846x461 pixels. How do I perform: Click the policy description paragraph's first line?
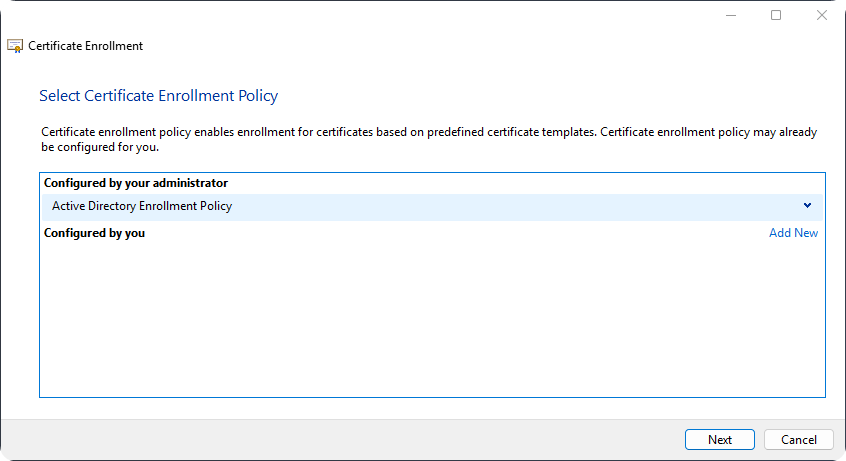tap(428, 132)
